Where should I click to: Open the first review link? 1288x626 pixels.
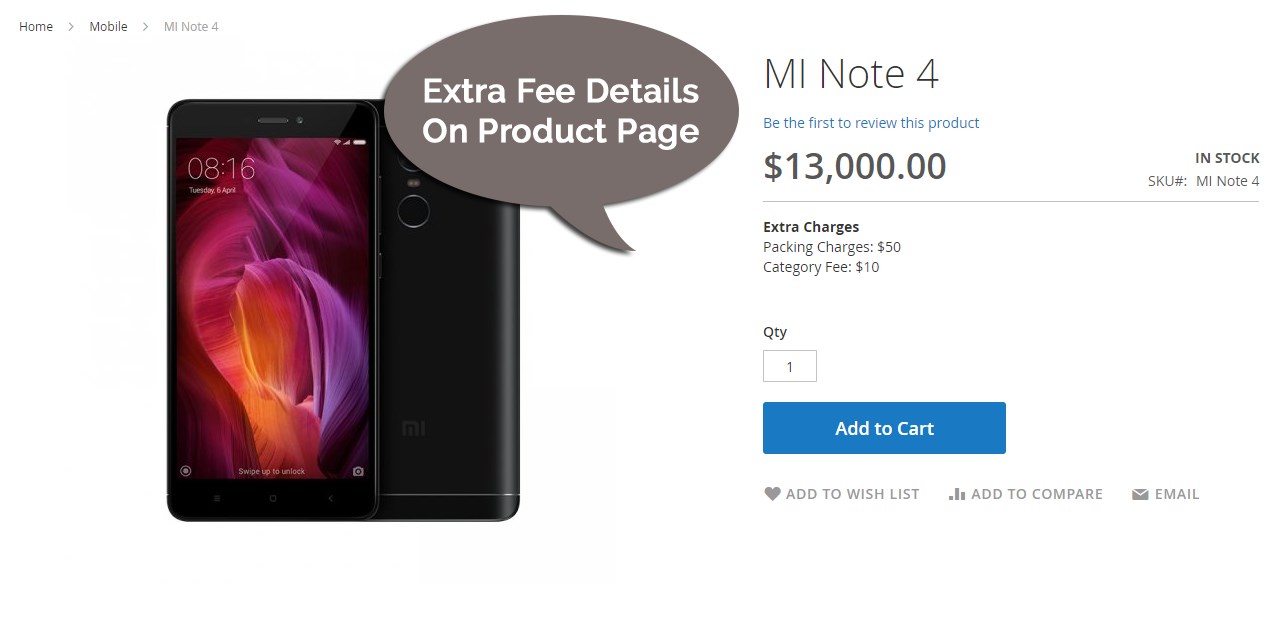pos(870,123)
